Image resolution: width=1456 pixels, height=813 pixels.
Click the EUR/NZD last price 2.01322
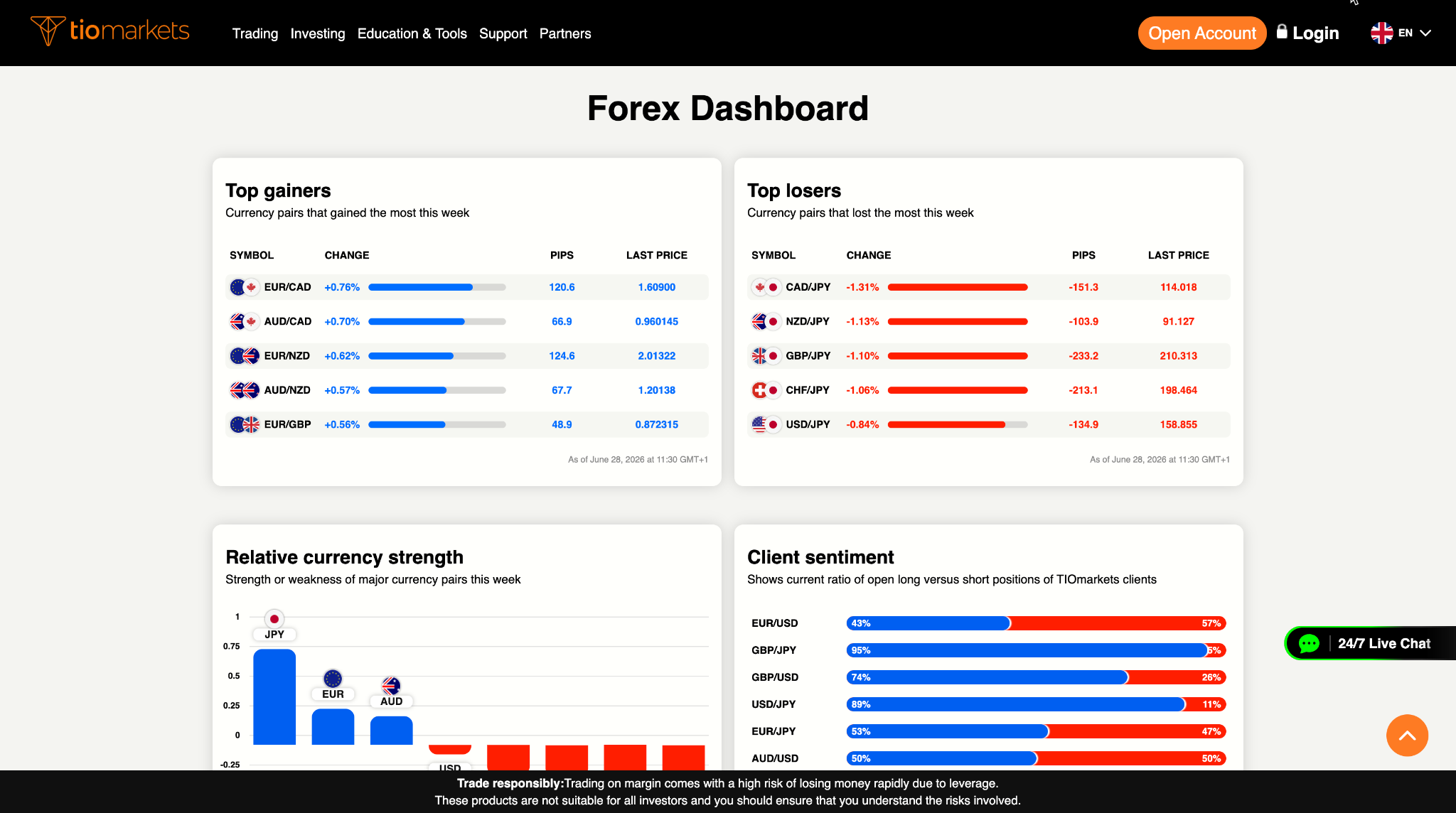pyautogui.click(x=657, y=356)
